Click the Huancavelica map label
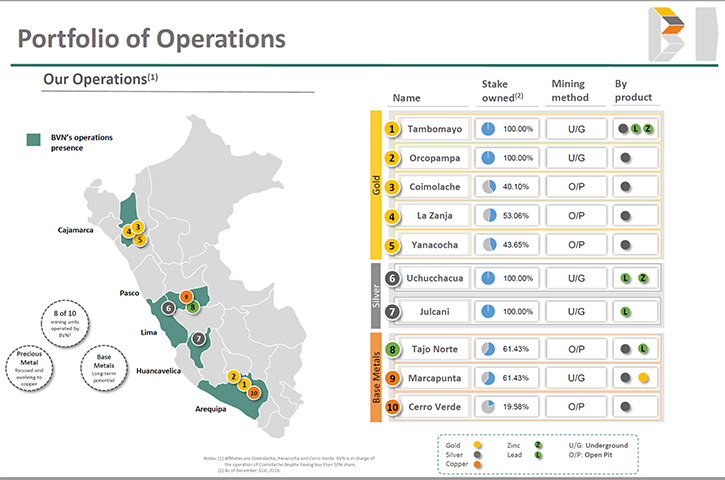725x480 pixels. (159, 371)
